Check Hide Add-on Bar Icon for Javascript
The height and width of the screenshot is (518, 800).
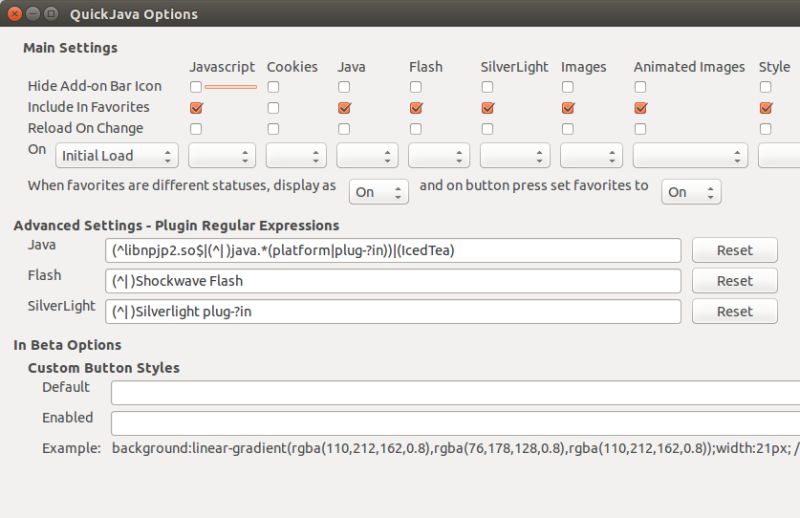pyautogui.click(x=196, y=87)
